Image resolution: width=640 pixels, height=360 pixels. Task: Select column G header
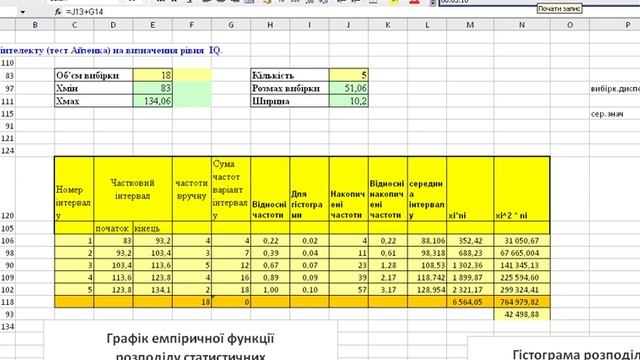[x=231, y=25]
